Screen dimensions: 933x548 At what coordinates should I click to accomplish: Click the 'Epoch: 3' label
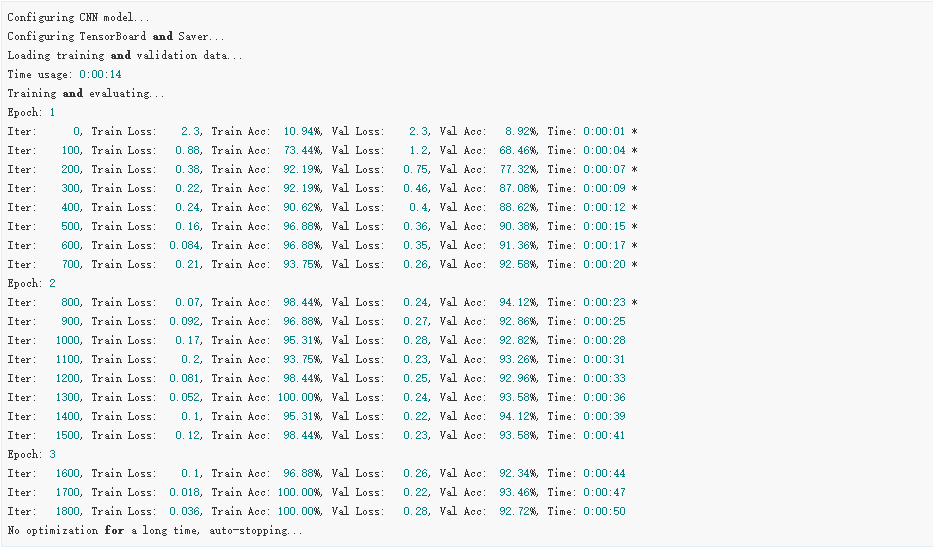pyautogui.click(x=31, y=454)
